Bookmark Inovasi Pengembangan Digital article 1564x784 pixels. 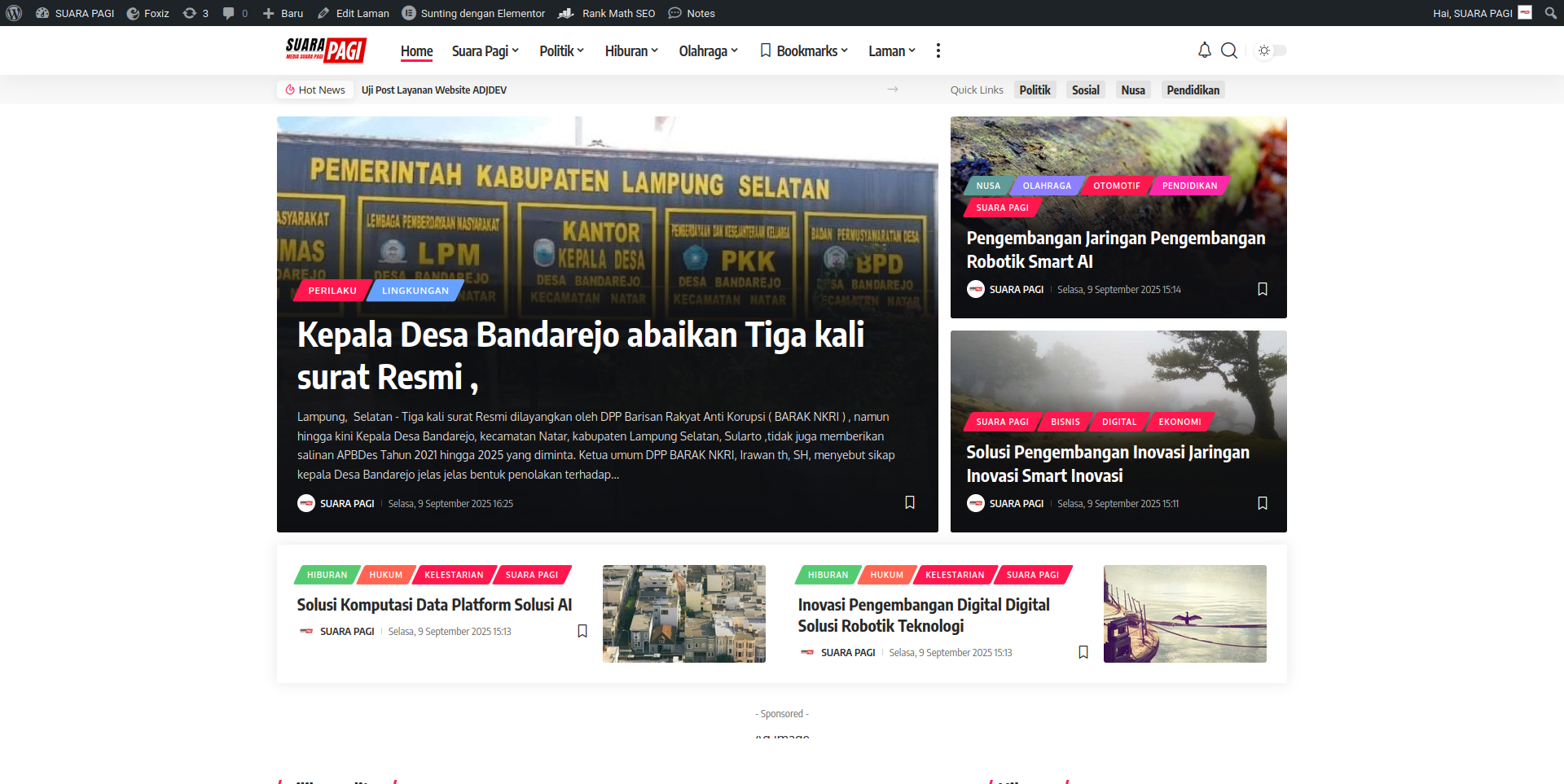[x=1083, y=652]
